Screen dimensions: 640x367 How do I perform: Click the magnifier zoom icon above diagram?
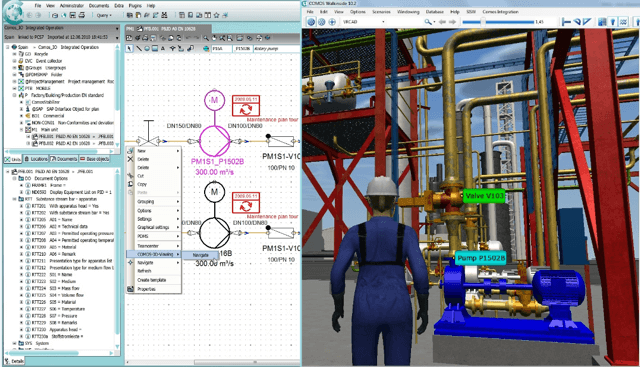206,38
